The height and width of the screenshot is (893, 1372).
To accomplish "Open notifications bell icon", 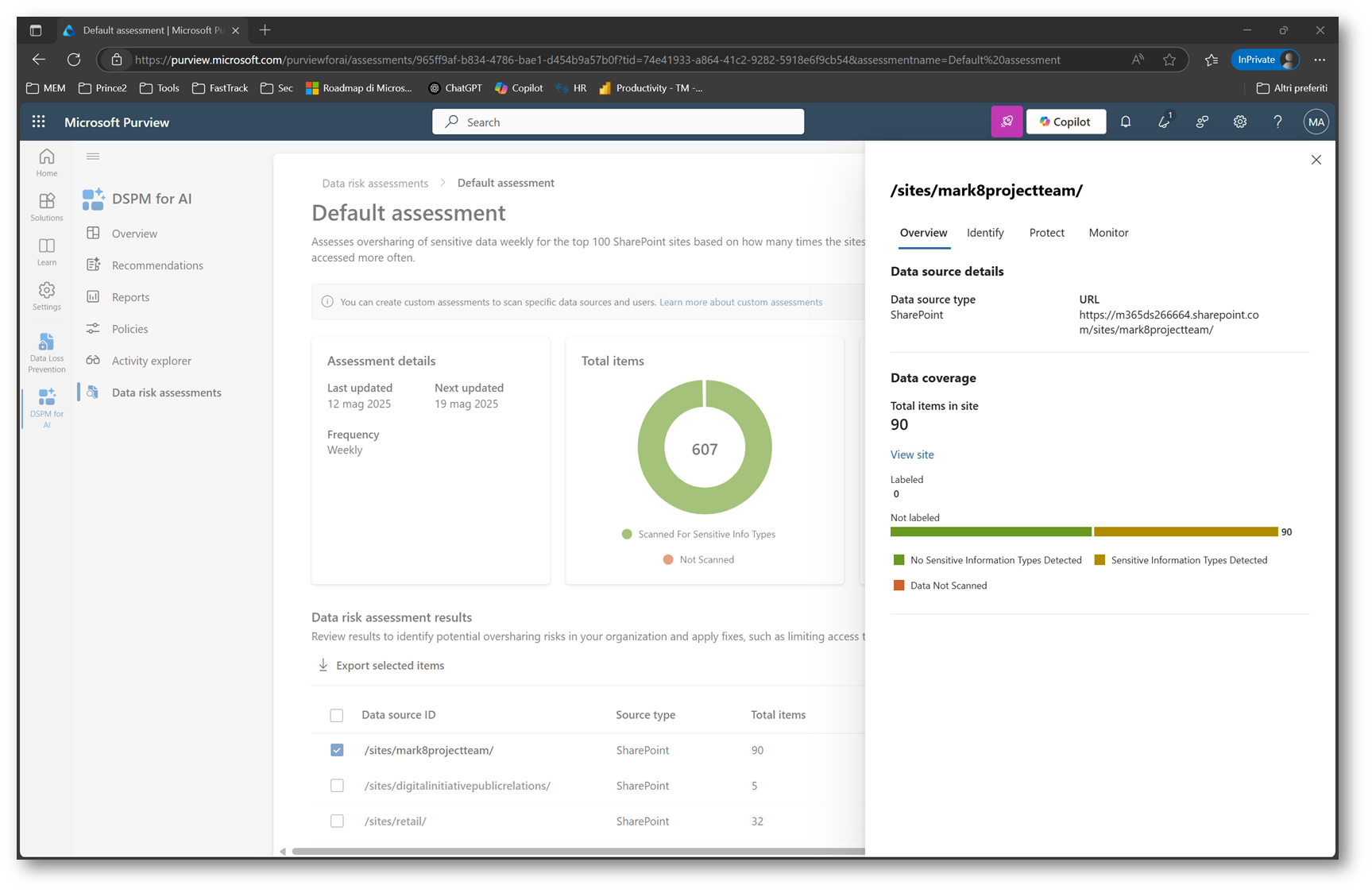I will pyautogui.click(x=1126, y=122).
